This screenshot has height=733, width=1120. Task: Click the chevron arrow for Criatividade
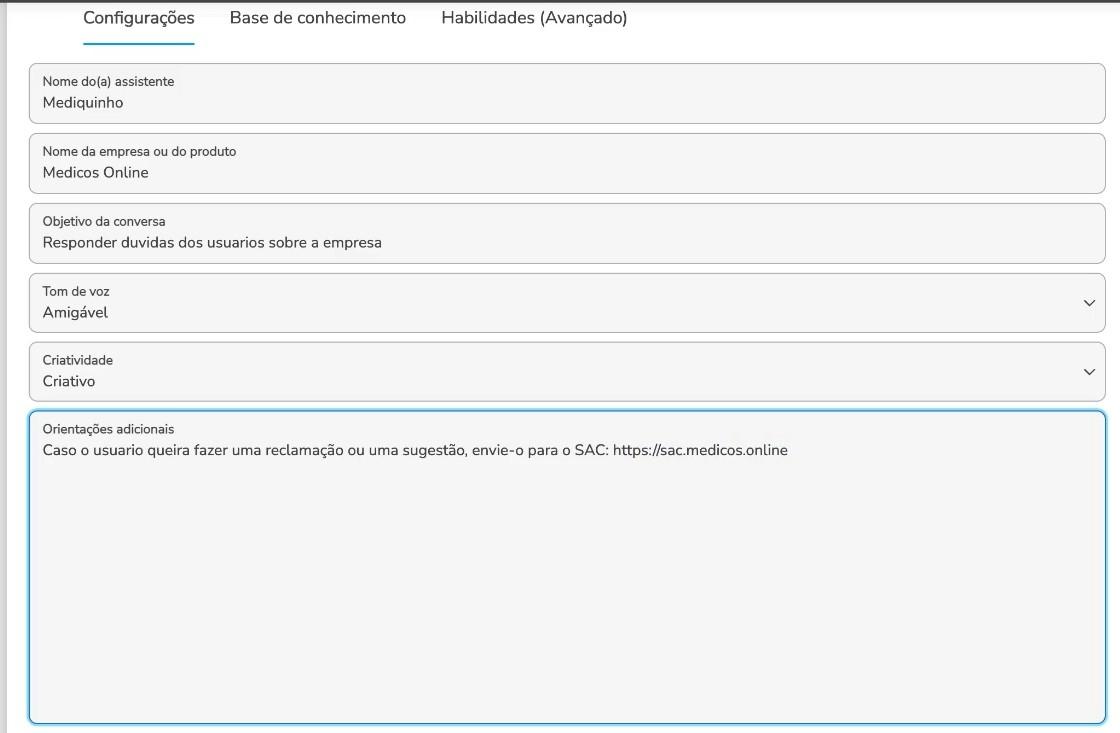pos(1089,372)
